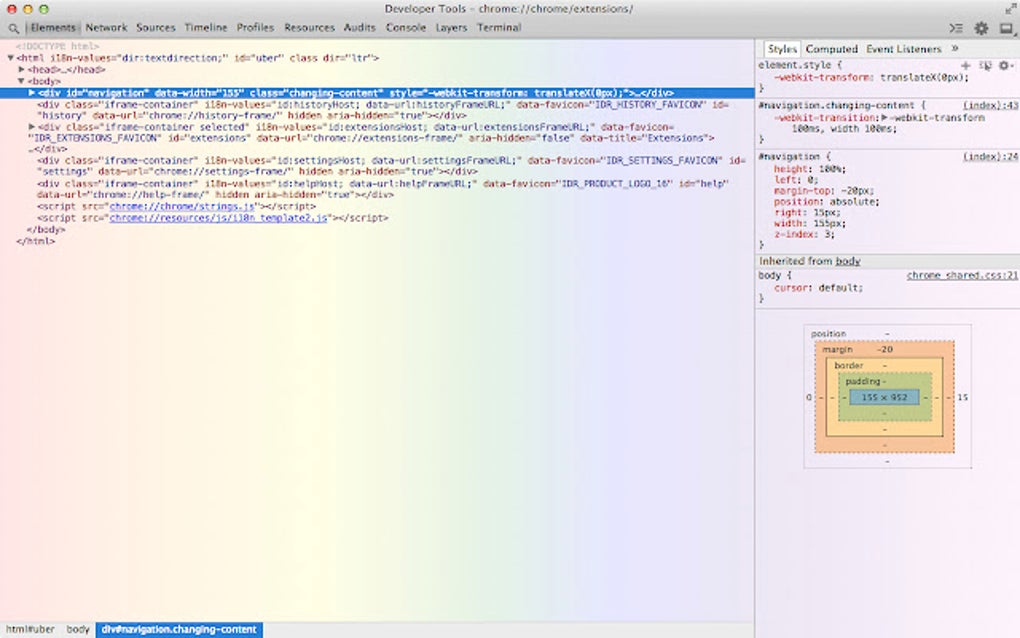Click the small gear icon in element.style header

click(1004, 64)
